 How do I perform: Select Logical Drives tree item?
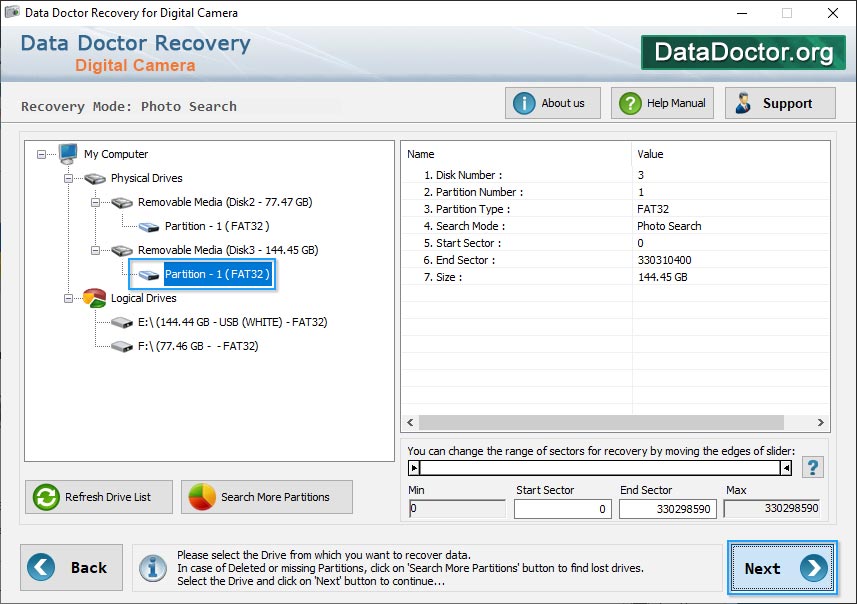click(x=144, y=298)
